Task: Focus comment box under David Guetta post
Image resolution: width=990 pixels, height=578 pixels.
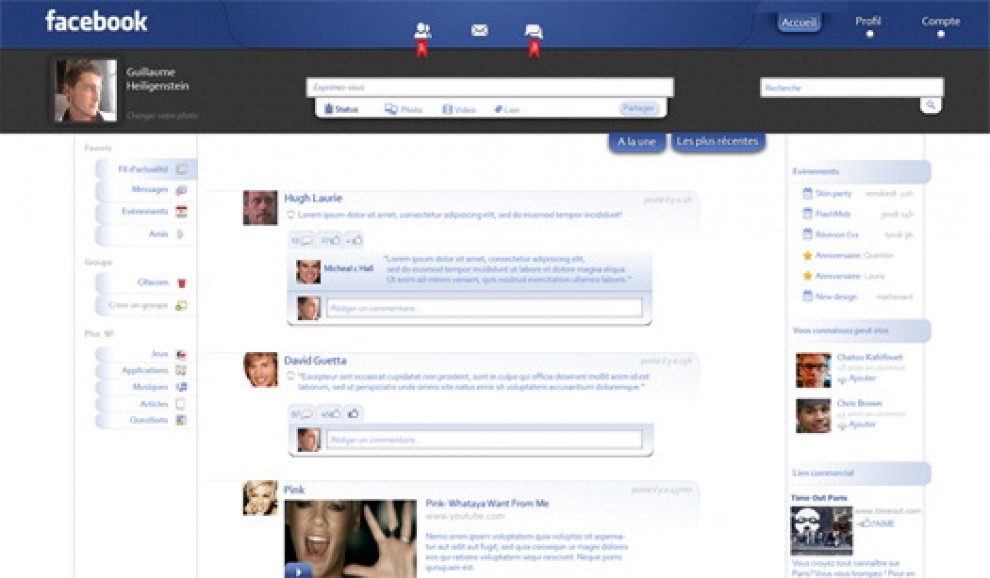Action: 484,440
